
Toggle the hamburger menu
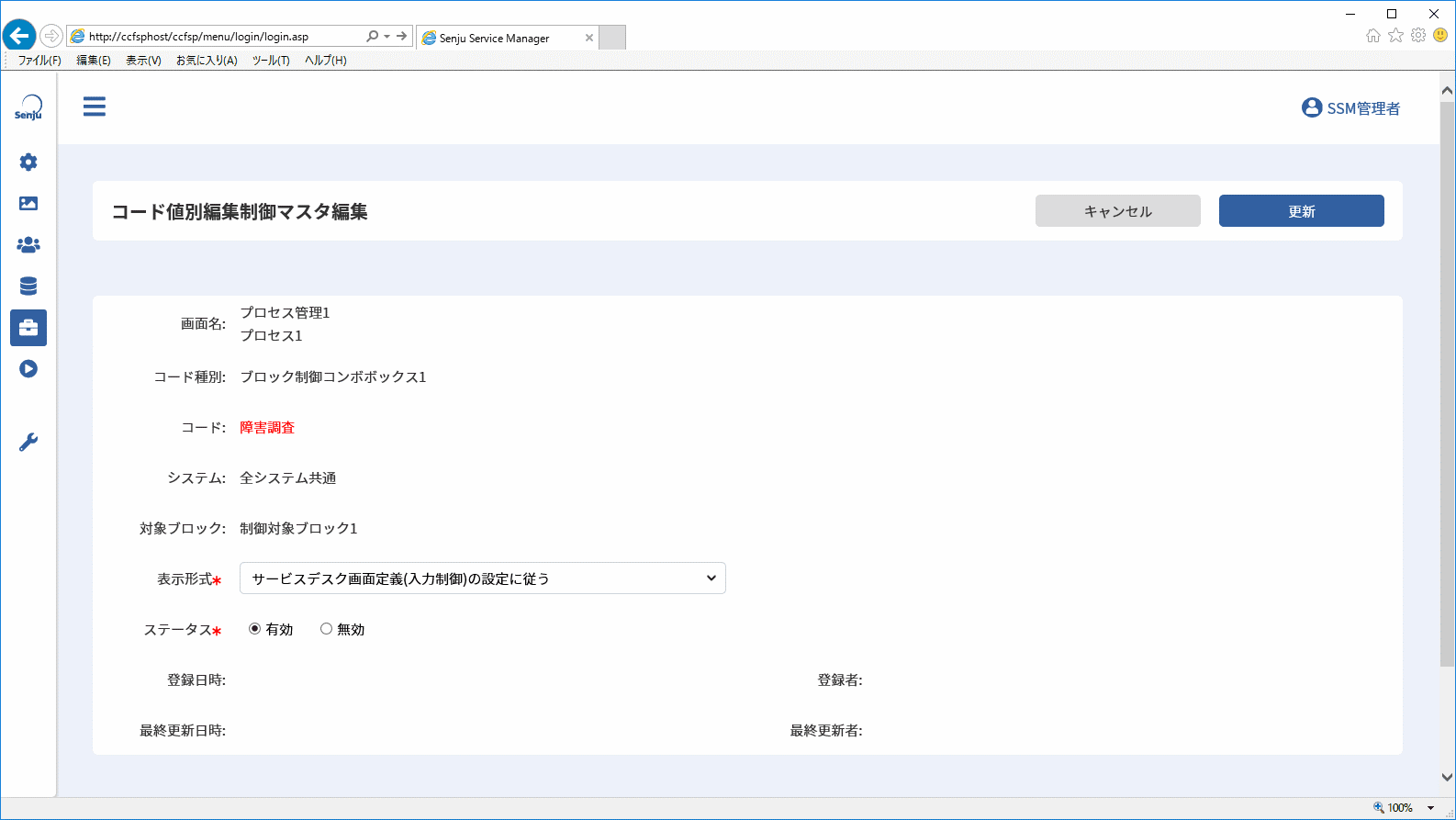point(95,107)
